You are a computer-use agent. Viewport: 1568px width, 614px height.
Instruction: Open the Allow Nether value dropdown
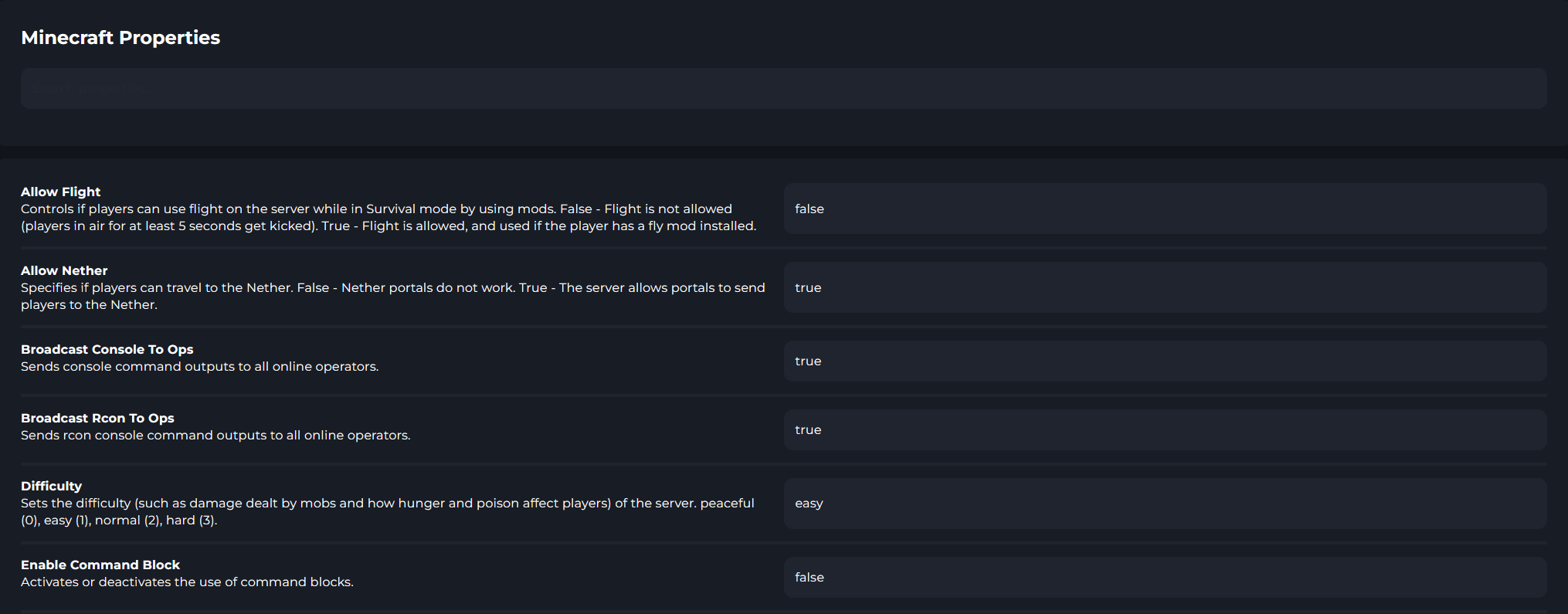point(1165,287)
